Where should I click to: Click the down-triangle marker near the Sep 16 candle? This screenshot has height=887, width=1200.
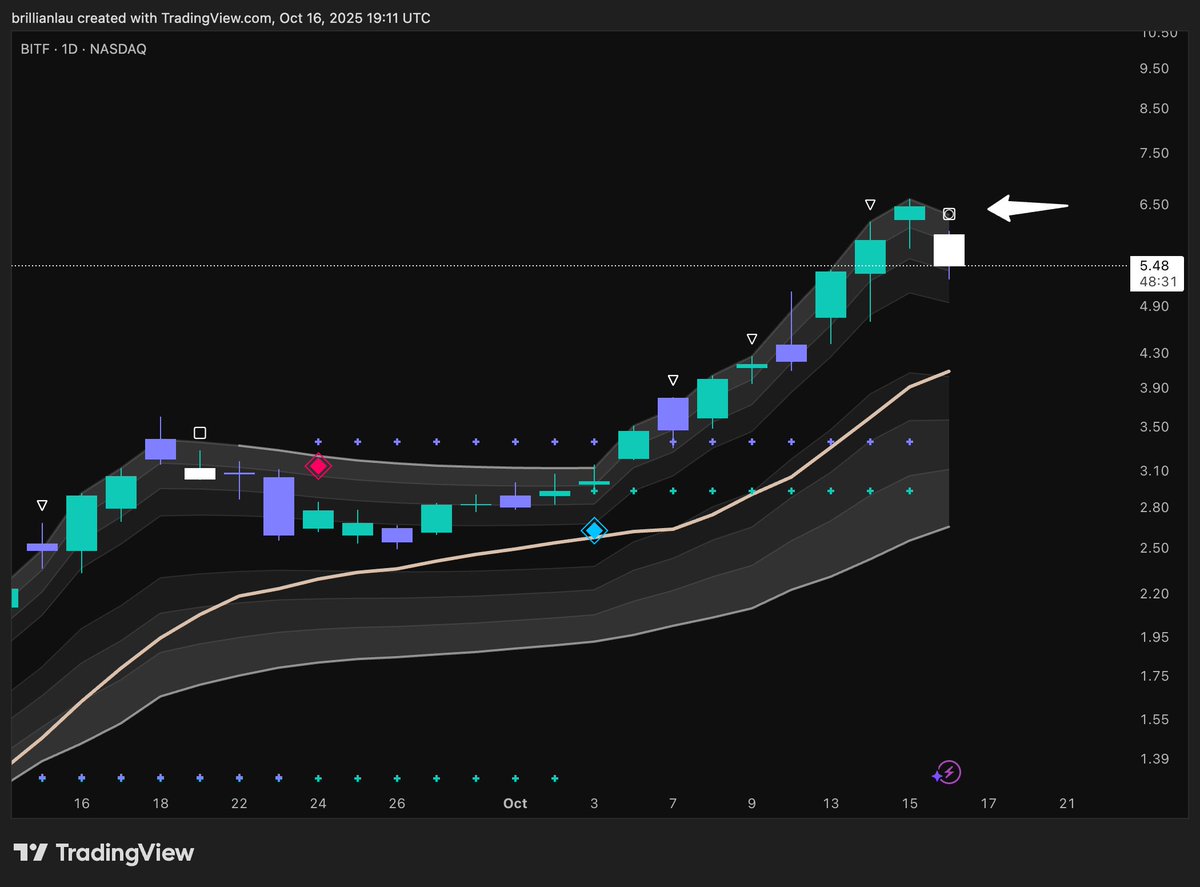42,505
